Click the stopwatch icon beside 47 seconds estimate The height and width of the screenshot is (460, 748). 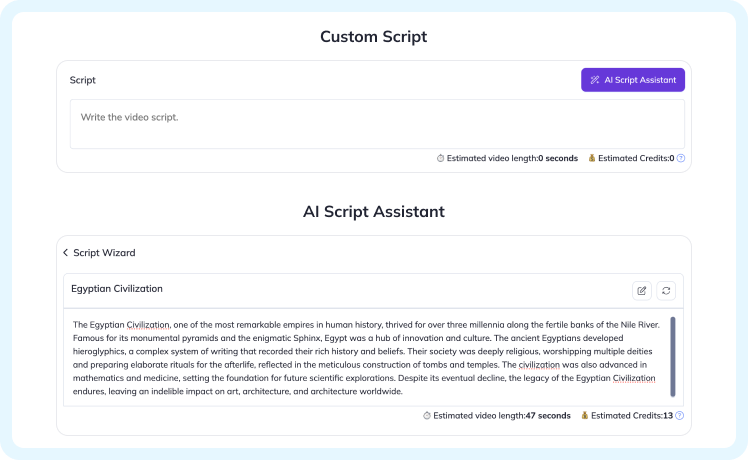[427, 415]
